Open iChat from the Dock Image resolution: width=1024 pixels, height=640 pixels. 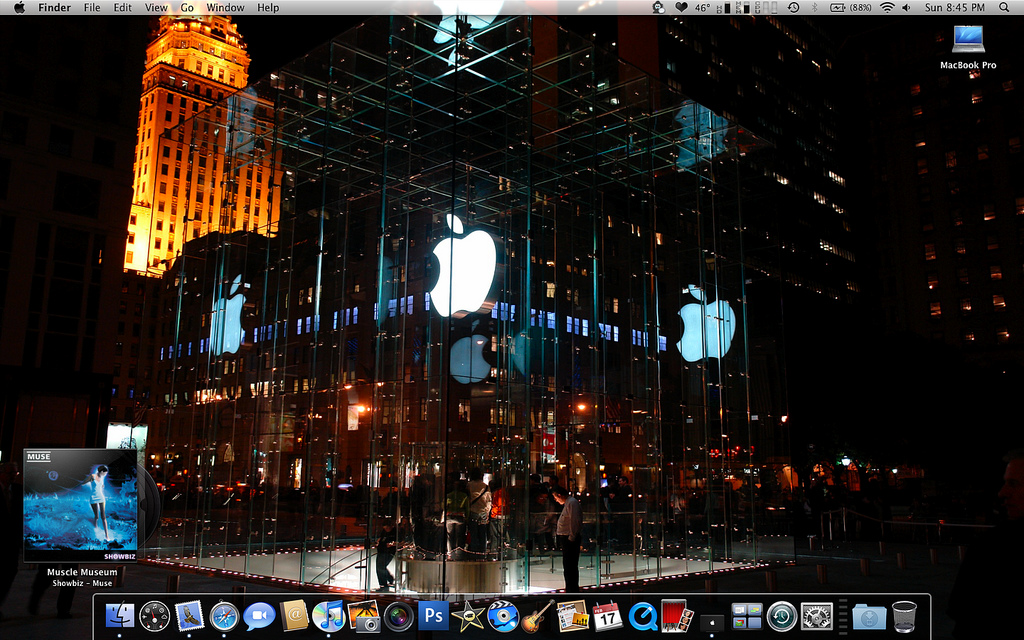(x=259, y=616)
